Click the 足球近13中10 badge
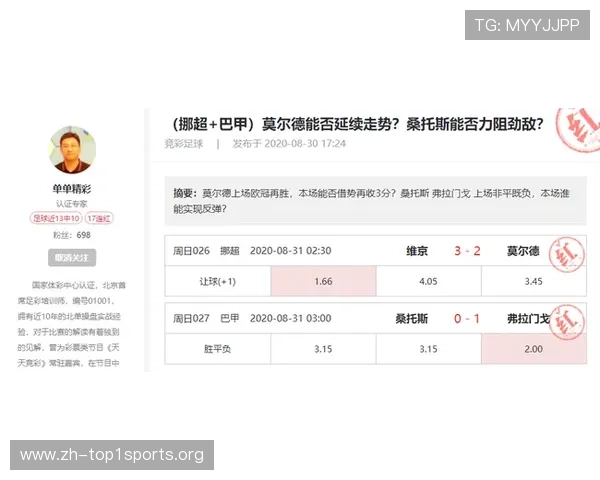Screen dimensions: 600x480 (x=56, y=218)
